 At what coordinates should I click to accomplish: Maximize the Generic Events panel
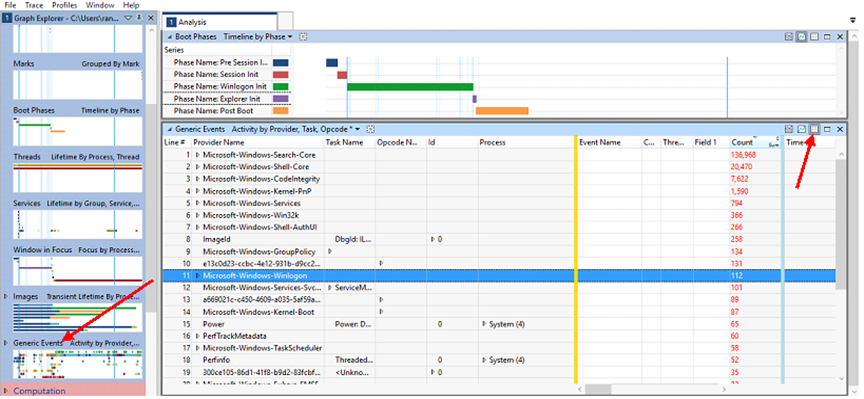(827, 129)
